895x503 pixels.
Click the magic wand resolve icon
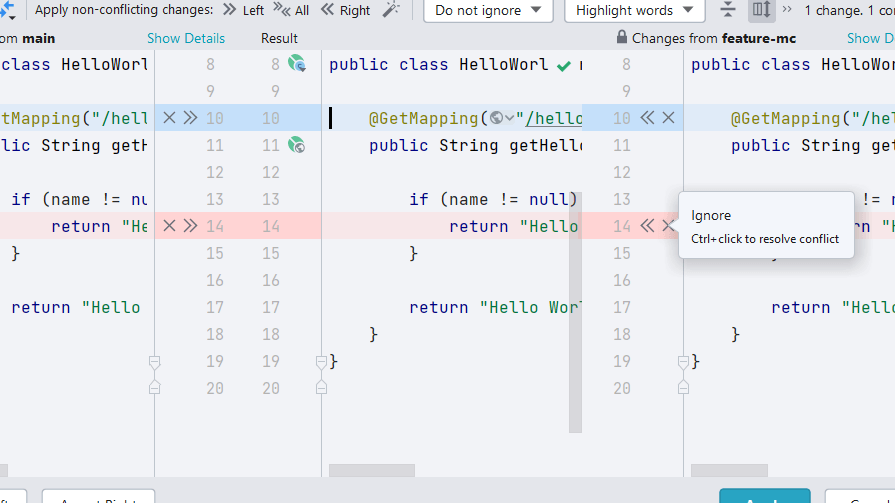[x=391, y=10]
